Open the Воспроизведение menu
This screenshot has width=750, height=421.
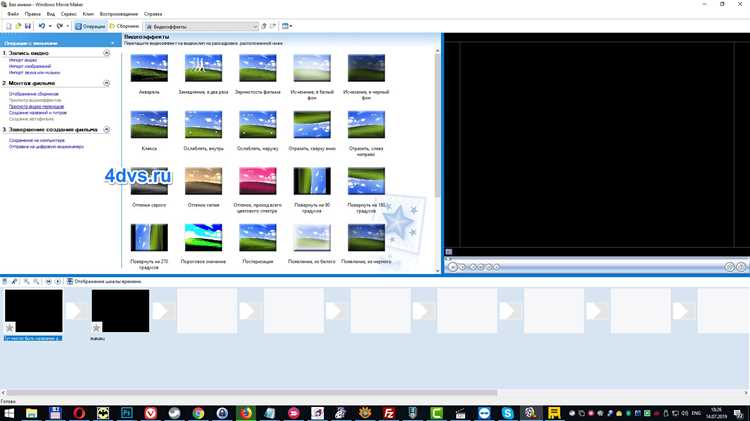point(120,14)
